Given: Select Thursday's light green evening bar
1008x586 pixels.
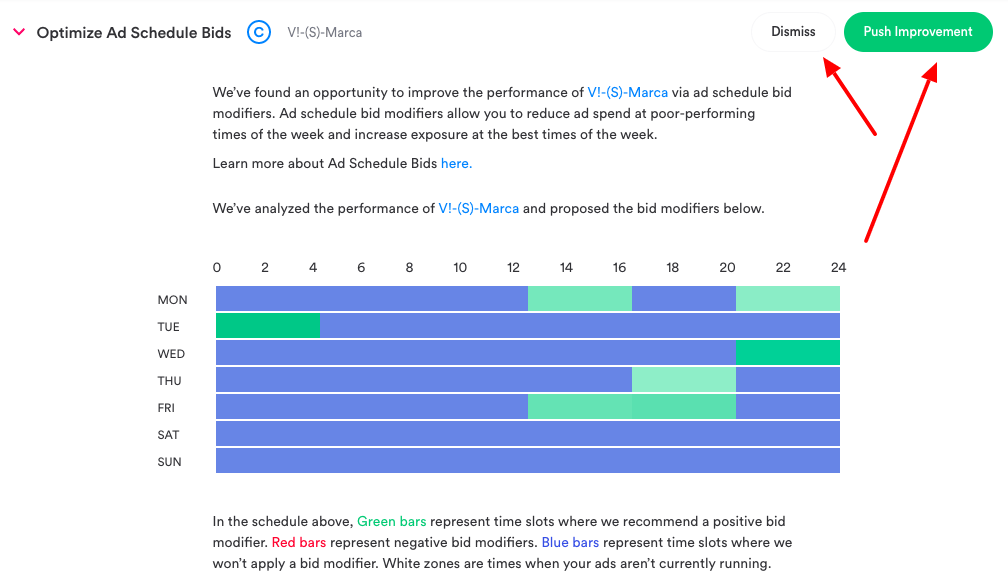Looking at the screenshot, I should pos(684,380).
